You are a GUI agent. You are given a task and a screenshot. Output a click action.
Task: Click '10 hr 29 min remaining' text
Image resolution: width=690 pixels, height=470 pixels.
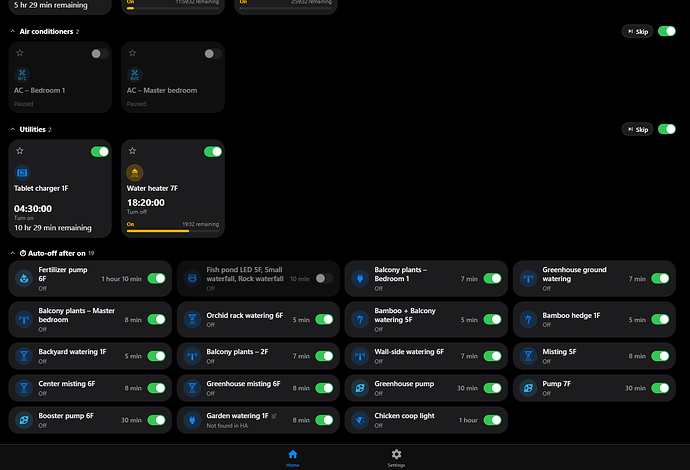coord(53,228)
